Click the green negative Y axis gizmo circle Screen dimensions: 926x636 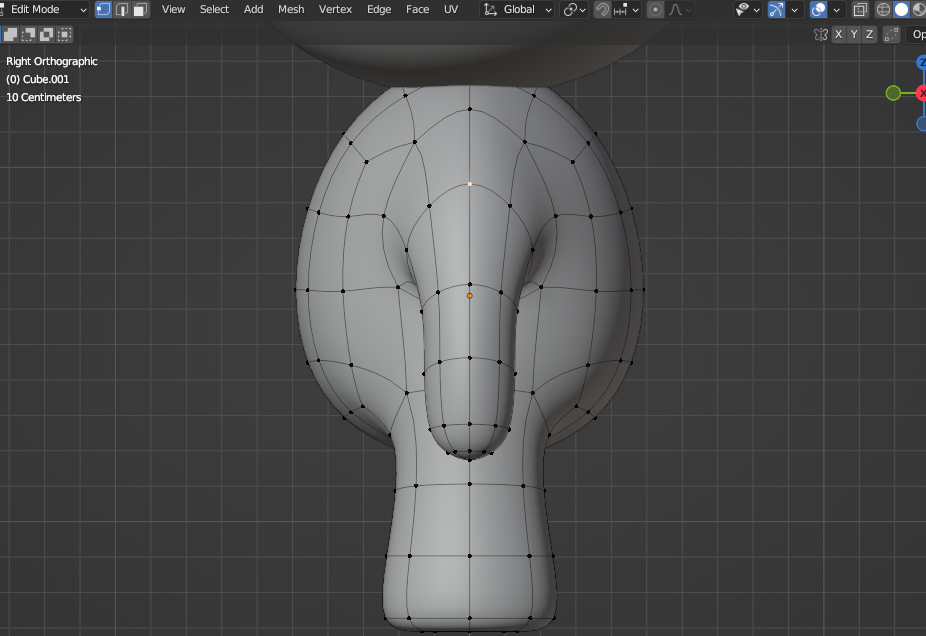[x=893, y=93]
